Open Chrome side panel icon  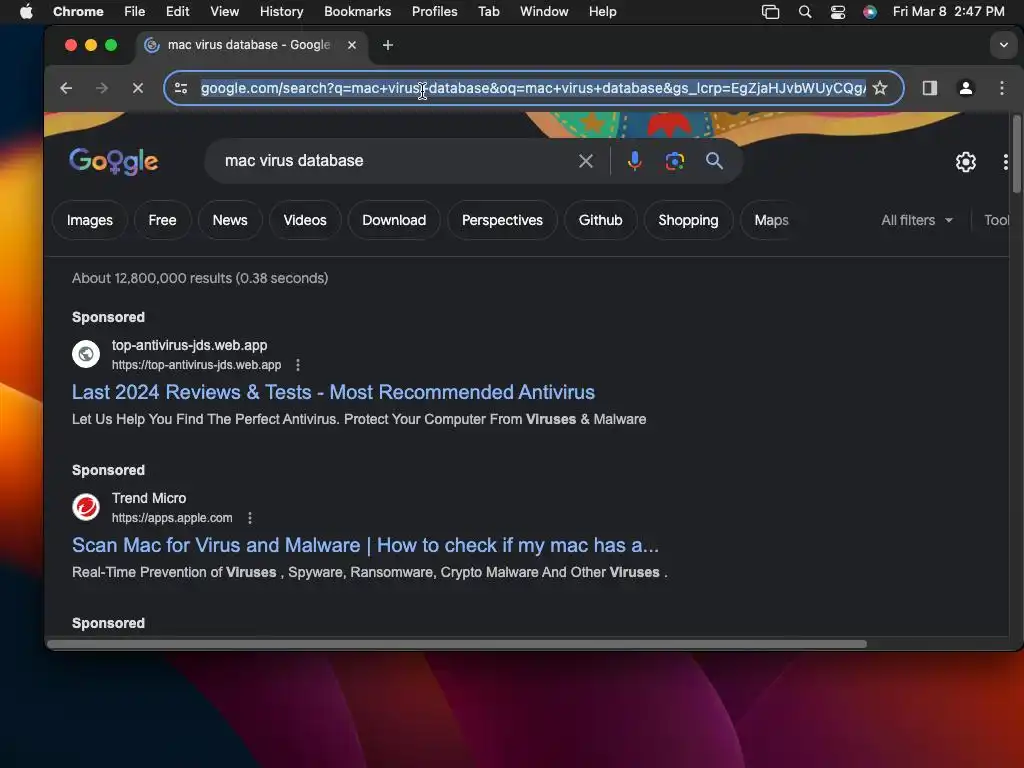(930, 88)
